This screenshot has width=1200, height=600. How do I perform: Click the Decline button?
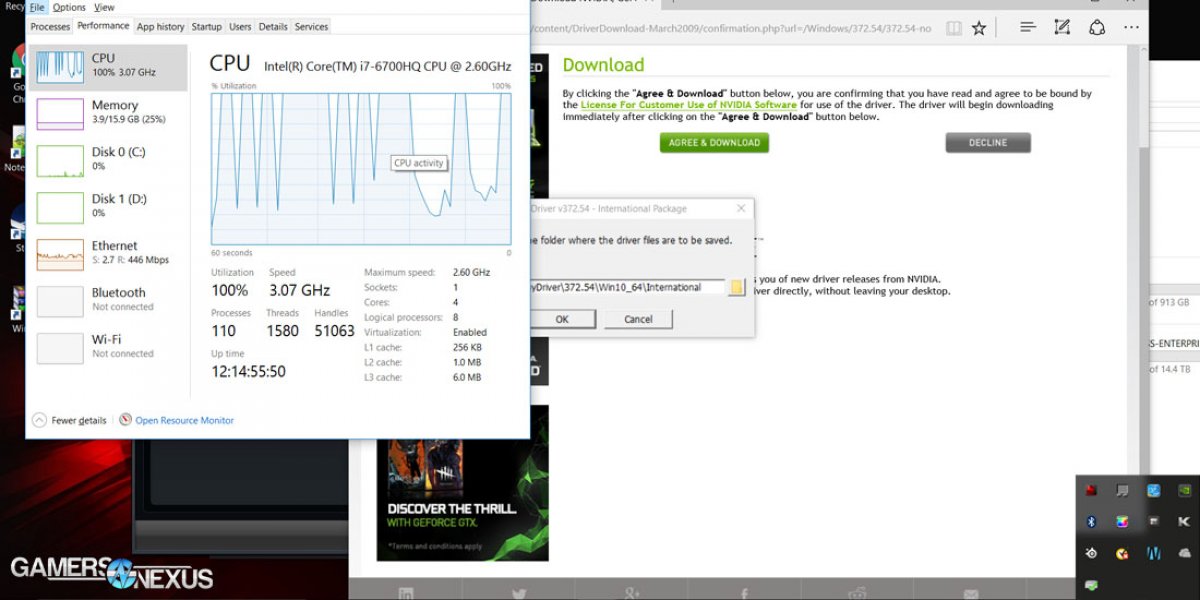click(x=987, y=142)
